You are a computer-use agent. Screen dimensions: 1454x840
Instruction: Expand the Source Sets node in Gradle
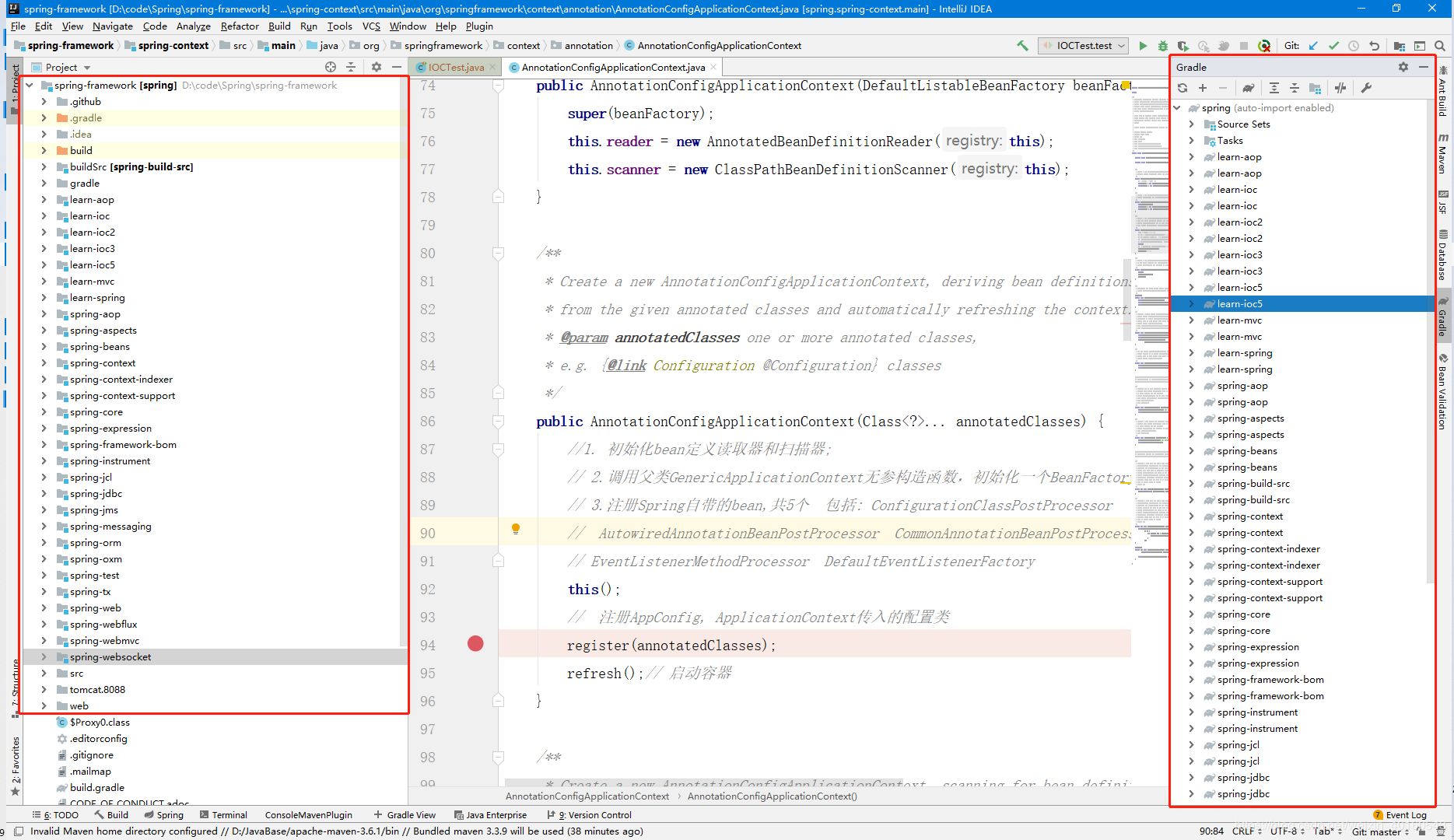click(1191, 124)
